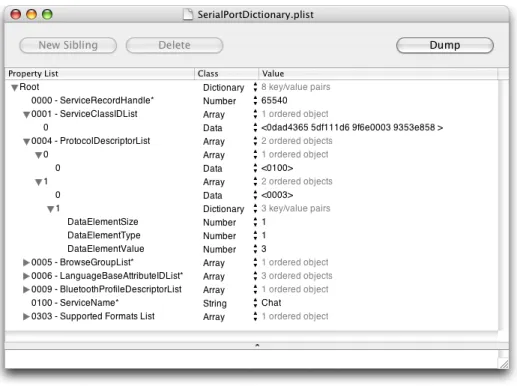Click the <0100> data value

(x=277, y=168)
